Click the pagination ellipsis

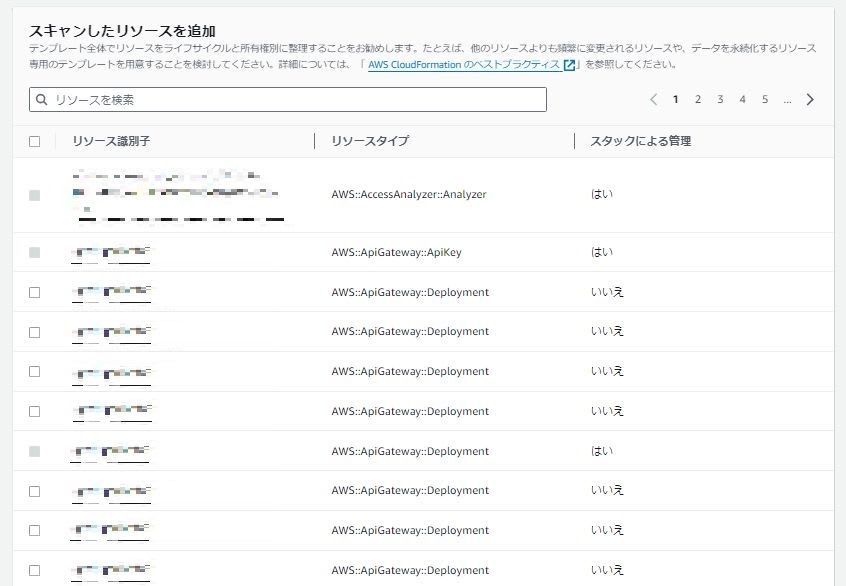click(787, 99)
